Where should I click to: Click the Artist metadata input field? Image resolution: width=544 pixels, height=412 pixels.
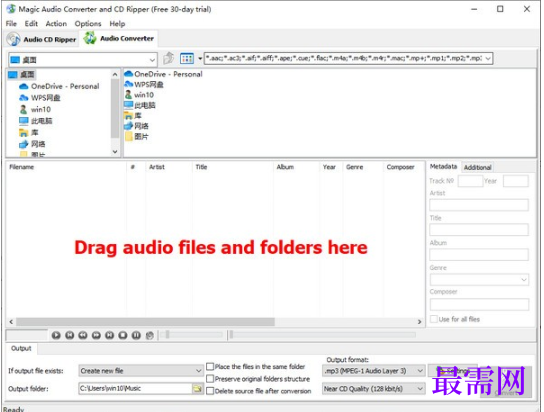(x=479, y=205)
